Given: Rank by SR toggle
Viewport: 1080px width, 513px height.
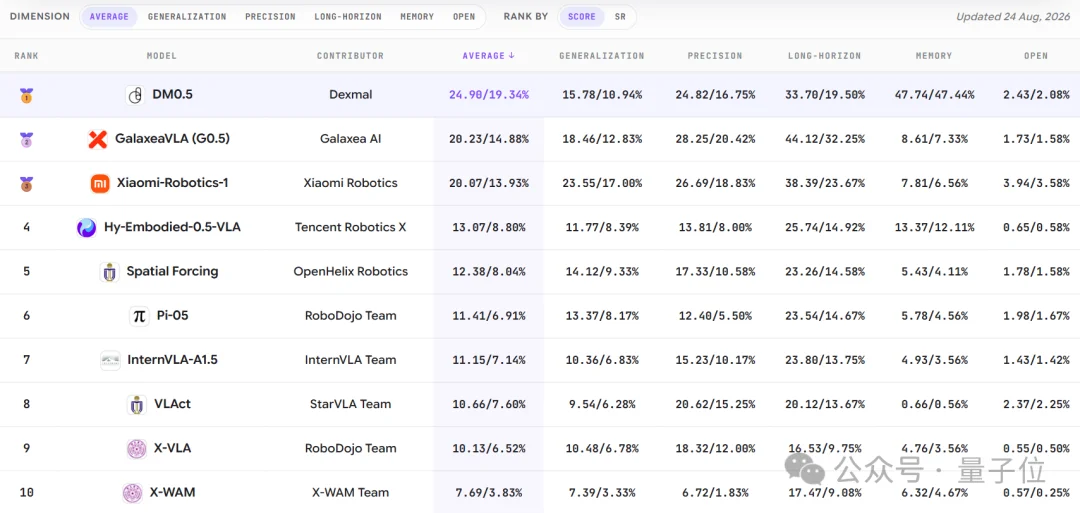Looking at the screenshot, I should coord(621,17).
